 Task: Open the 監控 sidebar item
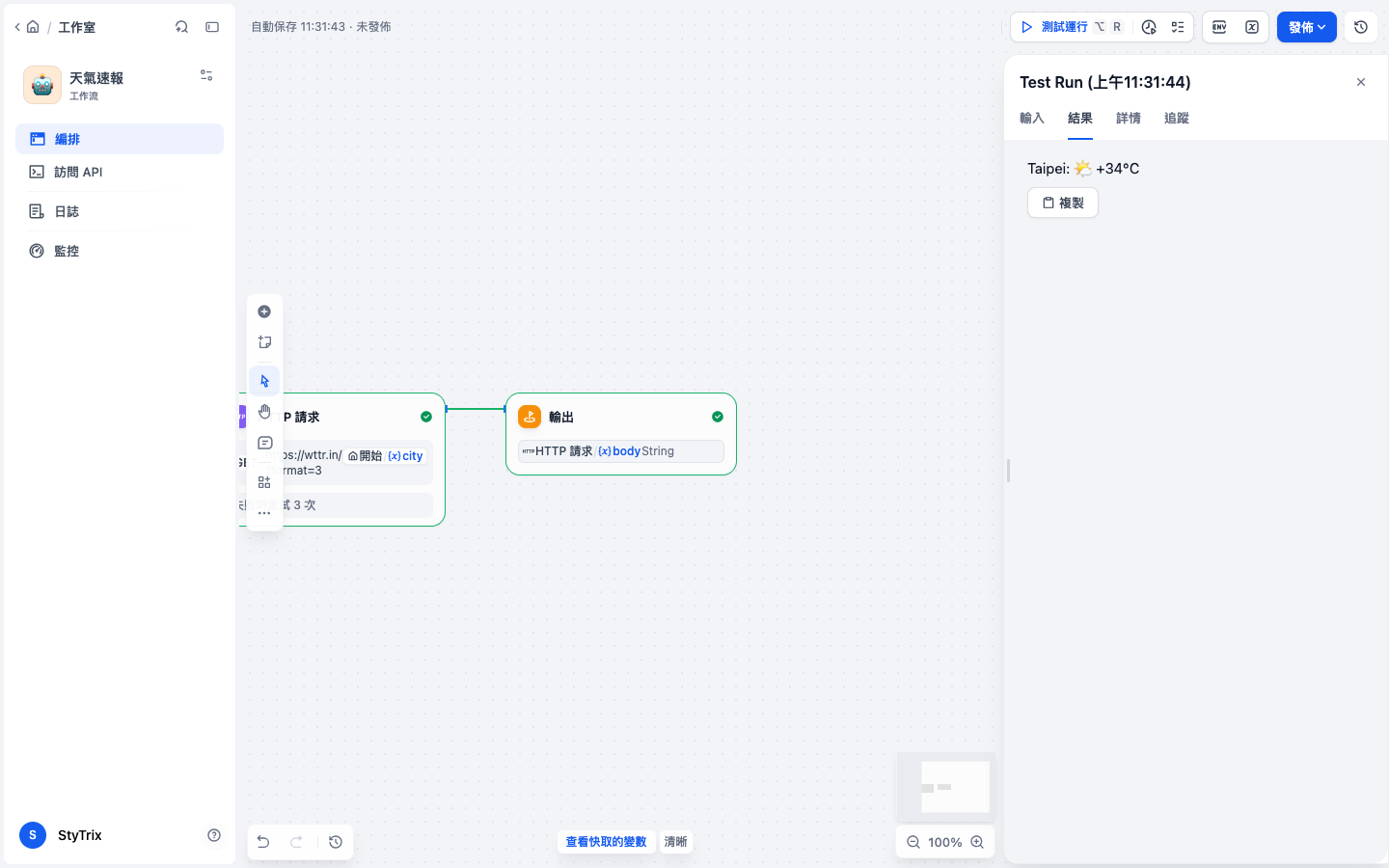coord(120,251)
